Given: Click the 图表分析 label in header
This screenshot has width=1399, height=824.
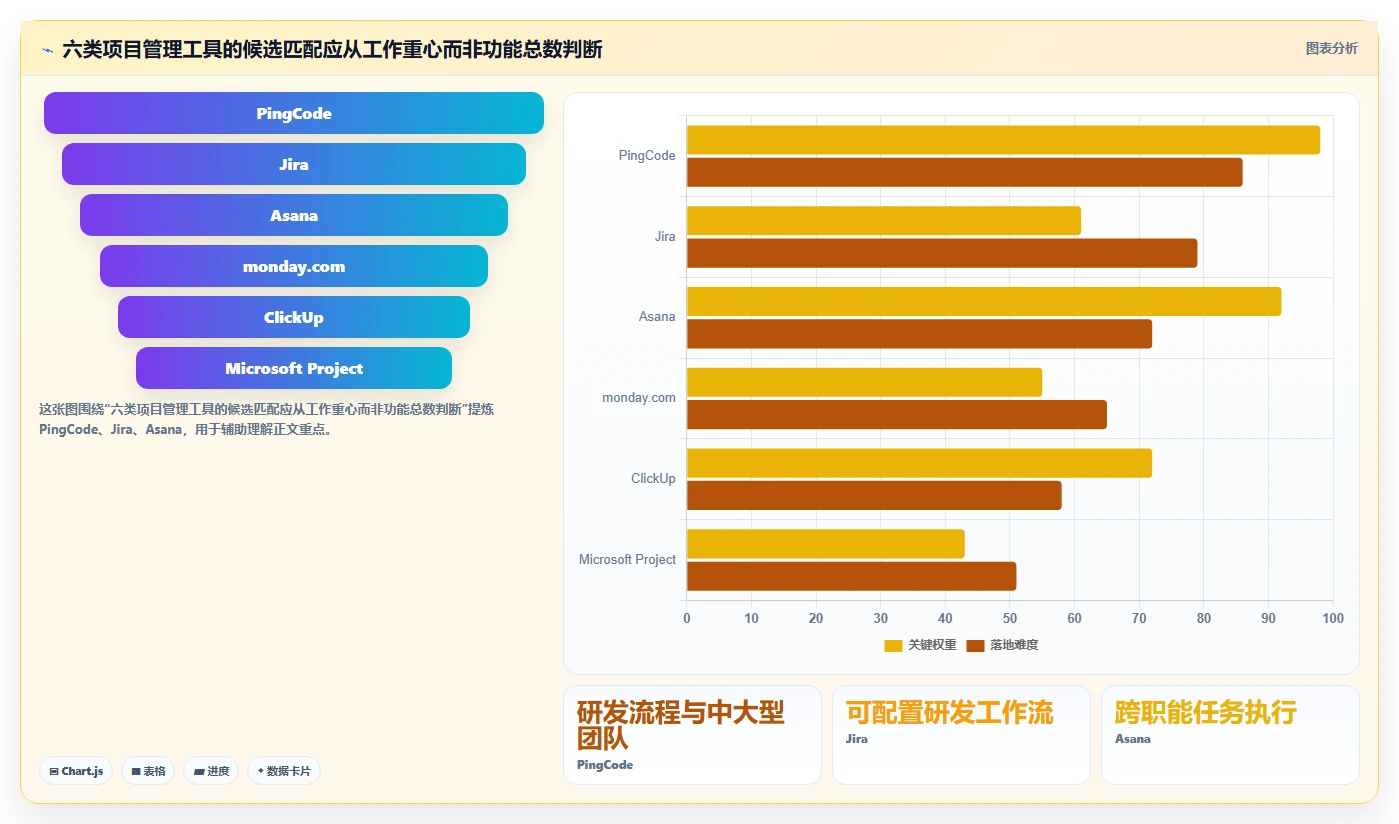Looking at the screenshot, I should pyautogui.click(x=1331, y=48).
